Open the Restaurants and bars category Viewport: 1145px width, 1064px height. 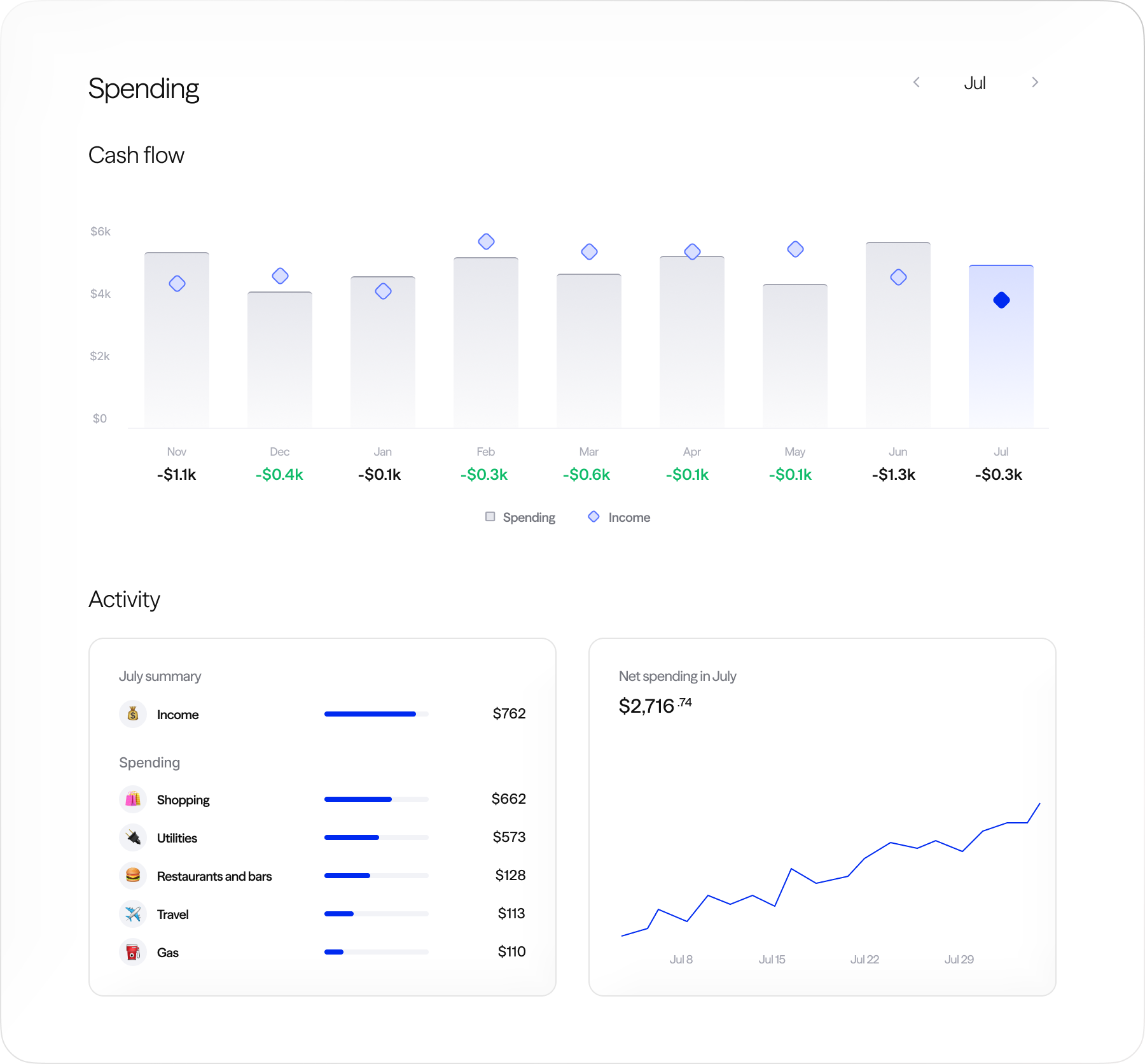(x=214, y=876)
